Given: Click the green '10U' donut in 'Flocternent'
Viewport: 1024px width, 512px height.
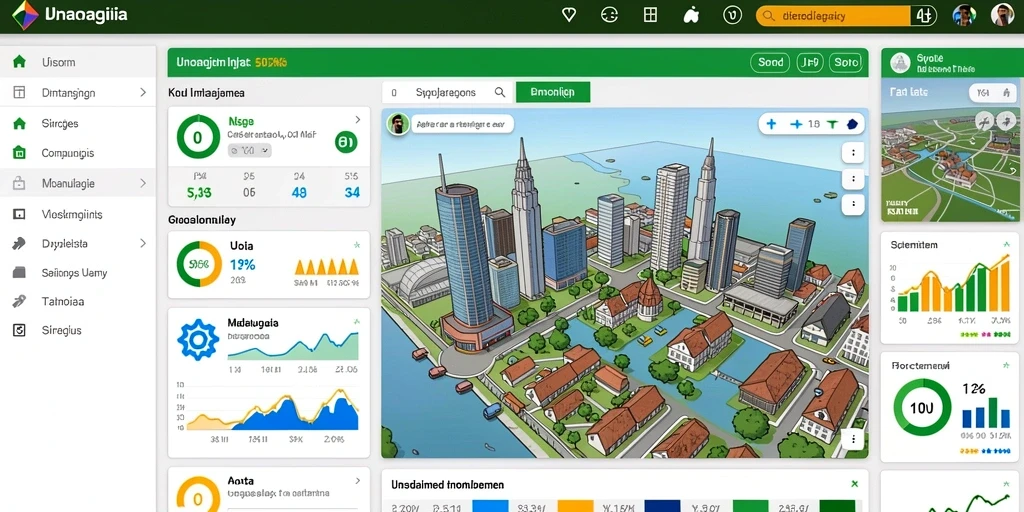Looking at the screenshot, I should 922,408.
